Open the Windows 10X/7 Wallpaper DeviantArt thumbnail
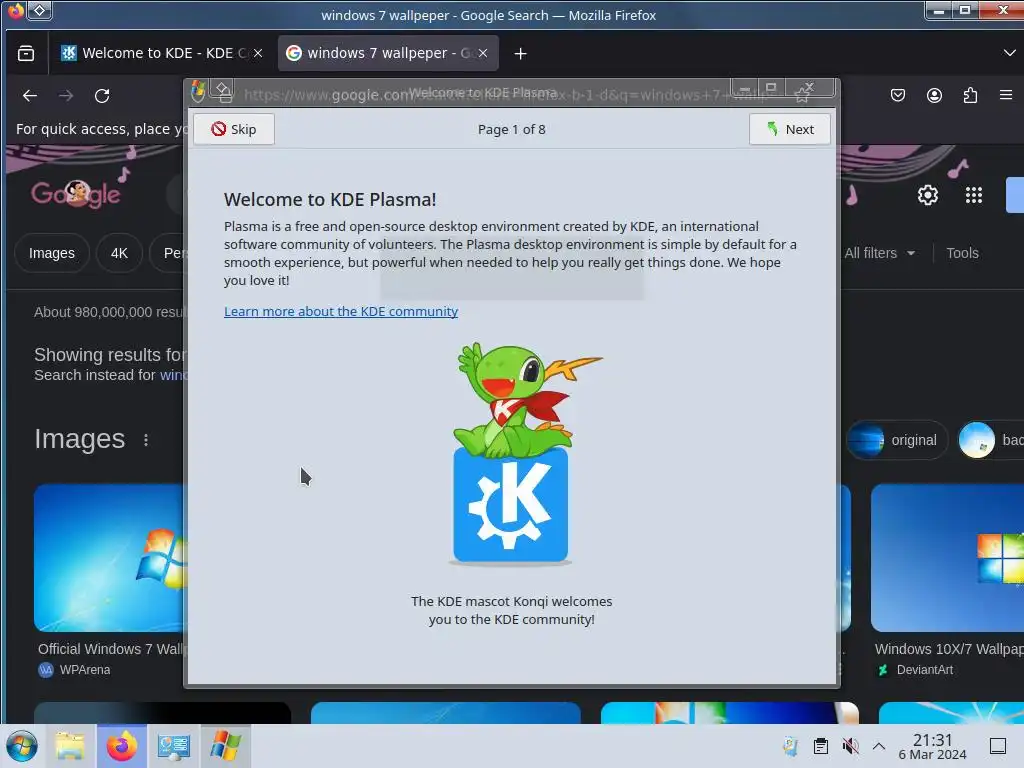1024x768 pixels. point(947,557)
